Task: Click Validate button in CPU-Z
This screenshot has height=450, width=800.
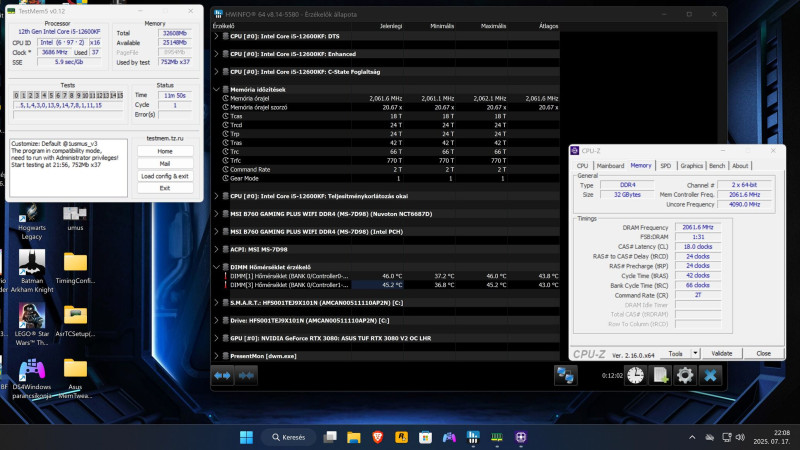Action: (721, 353)
